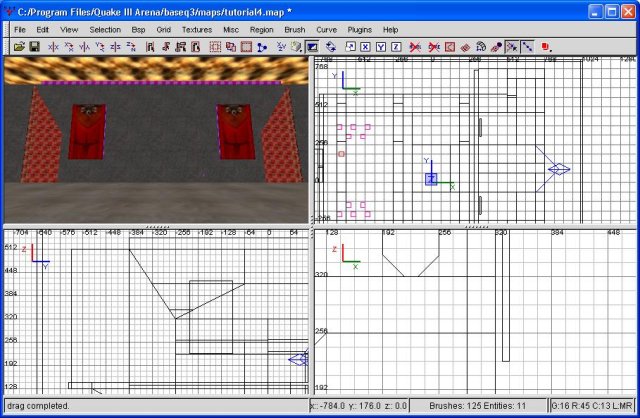640x418 pixels.
Task: Open the Show entities as dropdown
Action: (546, 47)
